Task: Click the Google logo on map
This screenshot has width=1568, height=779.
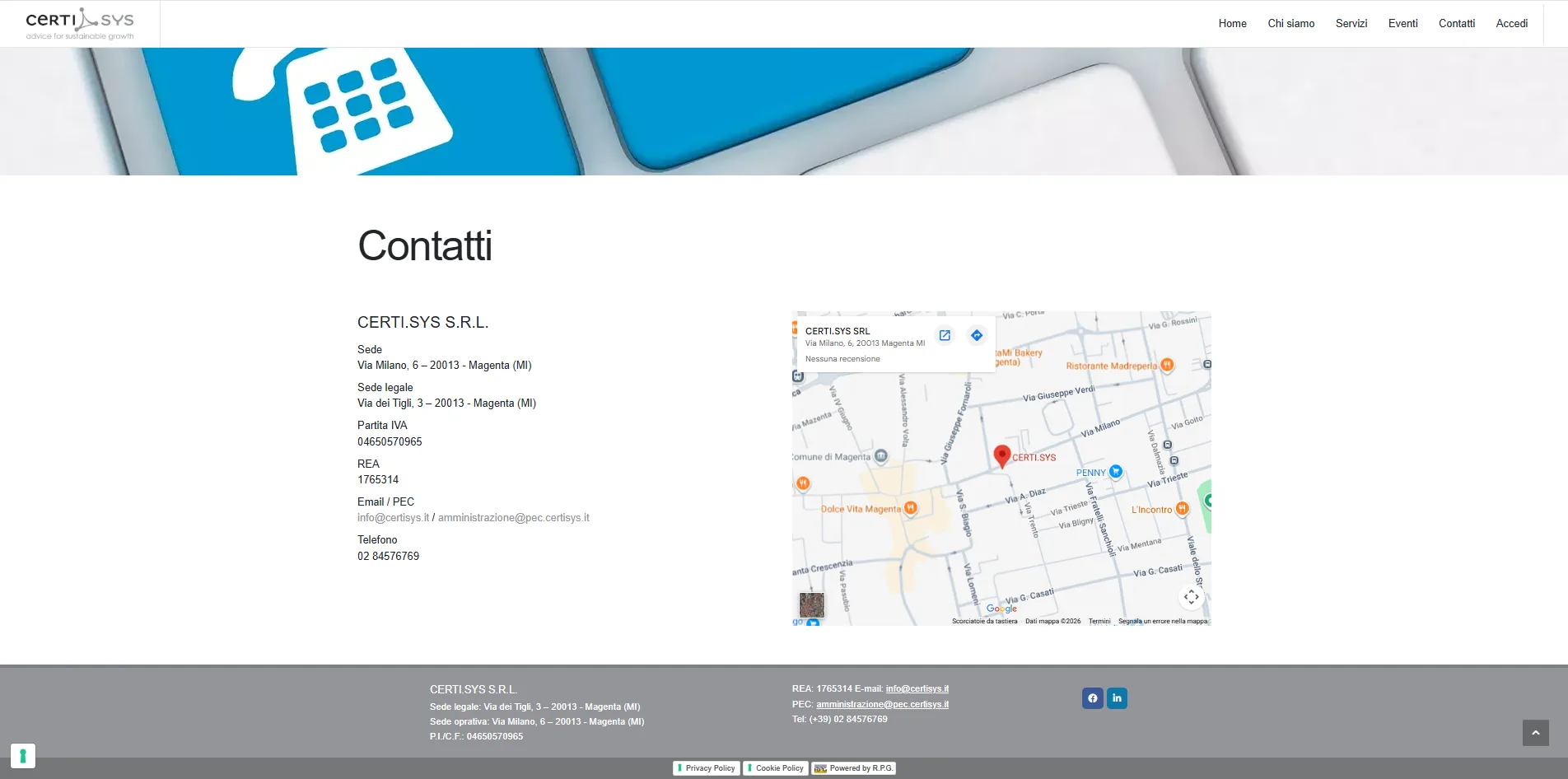Action: click(x=1001, y=609)
